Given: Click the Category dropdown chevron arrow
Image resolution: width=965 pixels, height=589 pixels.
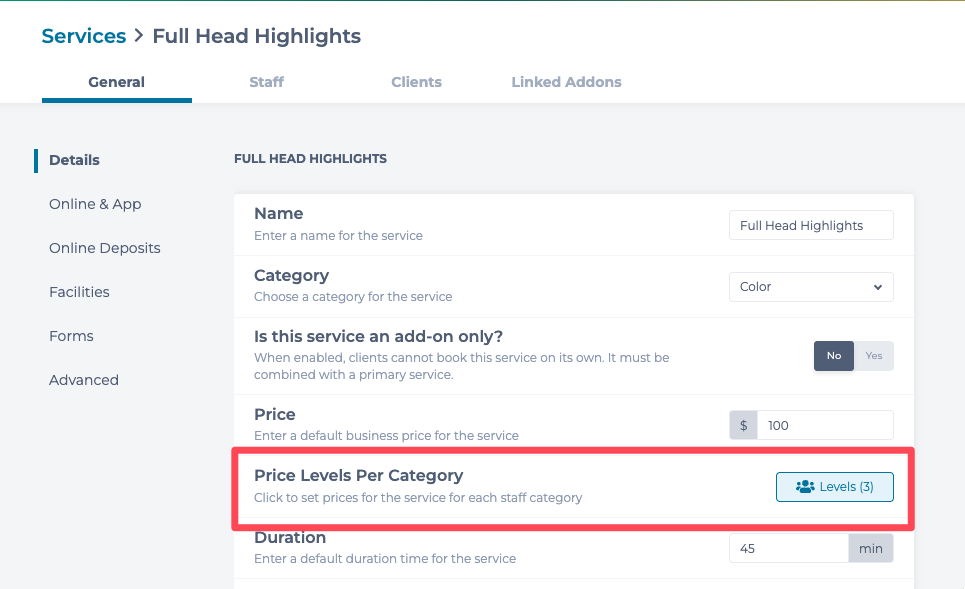Looking at the screenshot, I should [878, 287].
